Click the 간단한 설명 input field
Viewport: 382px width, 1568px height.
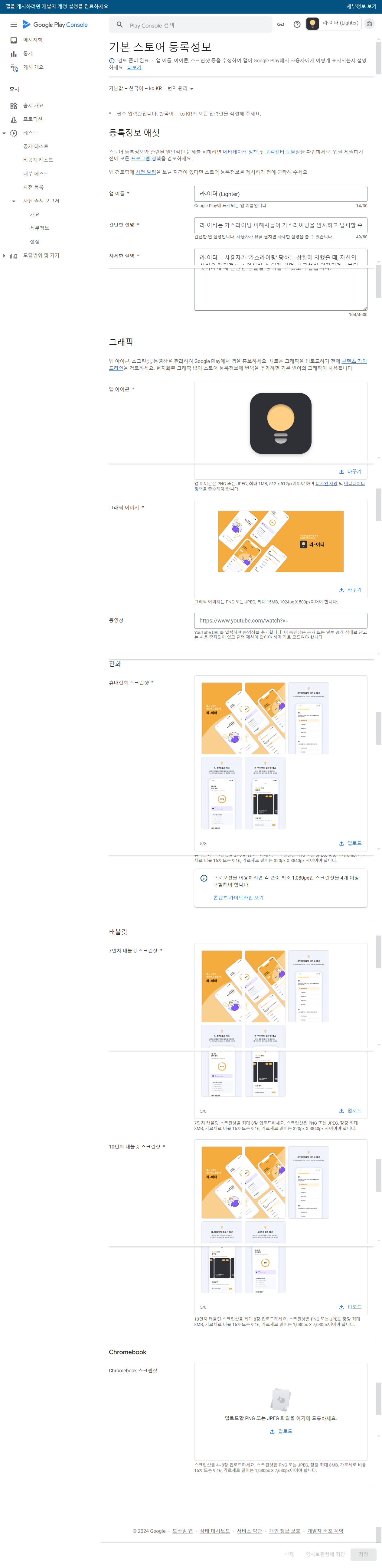coord(280,225)
